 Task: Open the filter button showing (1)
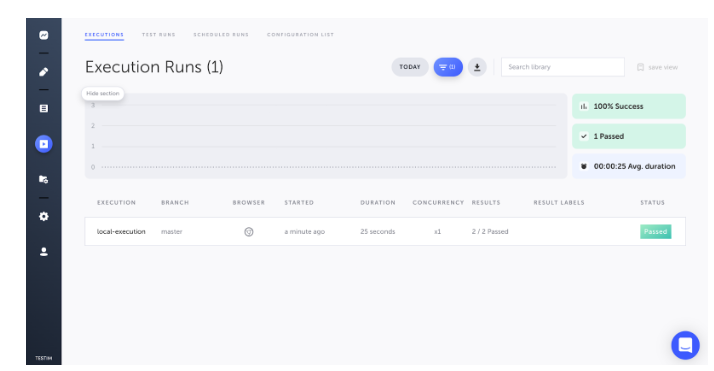tap(448, 67)
